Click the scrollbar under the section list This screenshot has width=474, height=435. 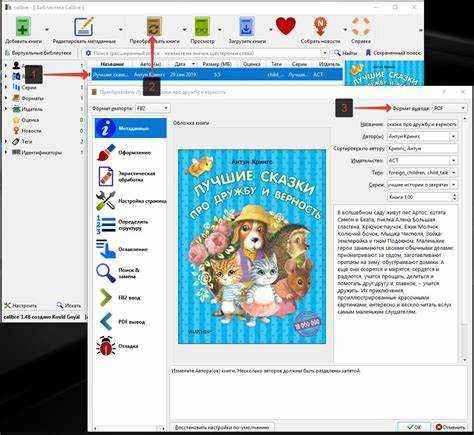pos(130,428)
